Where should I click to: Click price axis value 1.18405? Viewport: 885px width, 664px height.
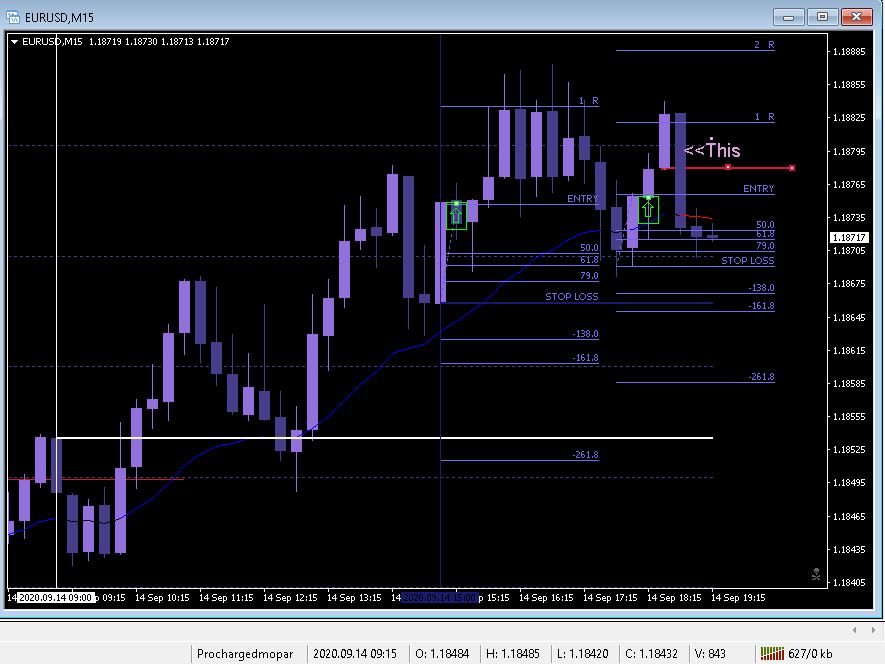849,583
